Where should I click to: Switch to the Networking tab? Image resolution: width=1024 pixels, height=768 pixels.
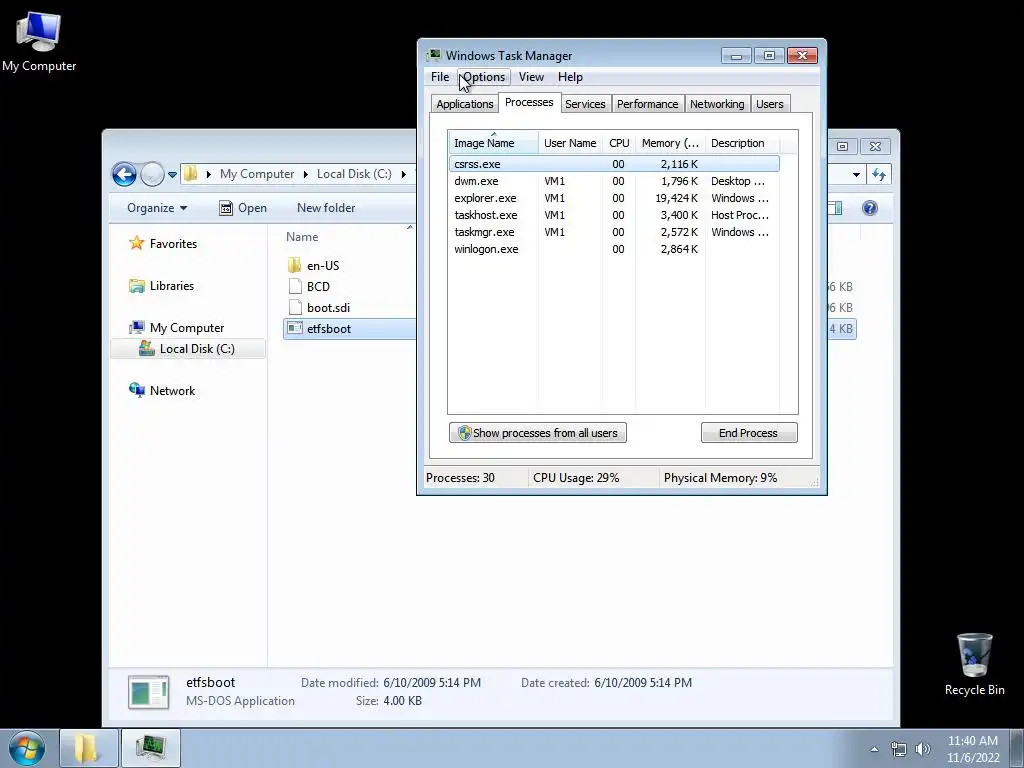(717, 104)
